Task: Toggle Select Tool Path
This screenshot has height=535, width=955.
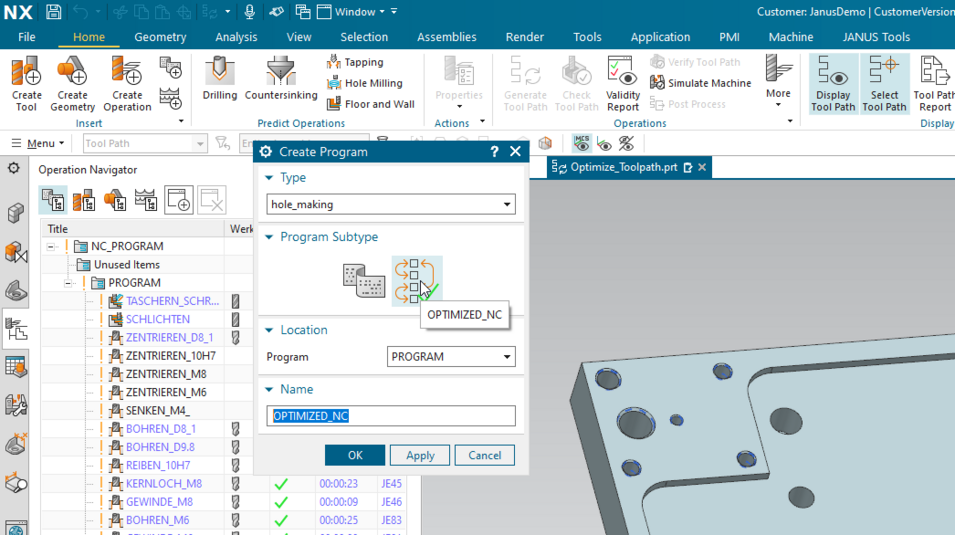Action: (884, 83)
